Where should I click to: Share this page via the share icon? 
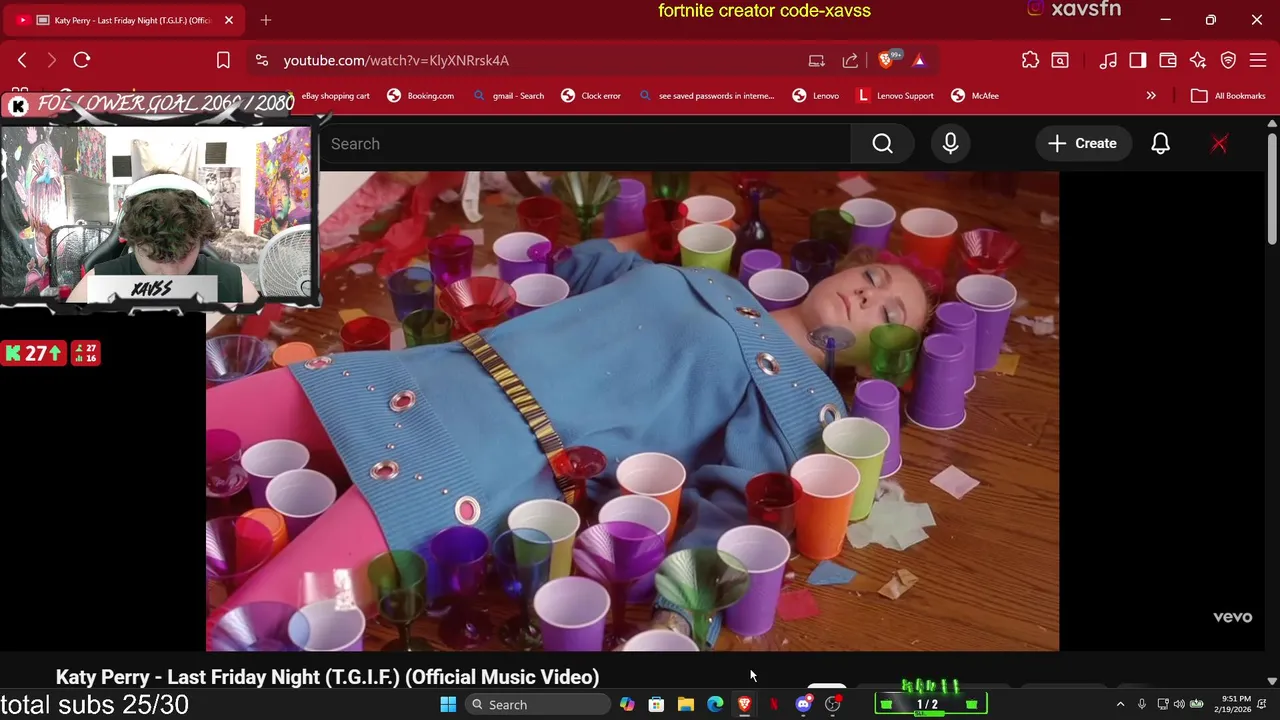click(850, 60)
